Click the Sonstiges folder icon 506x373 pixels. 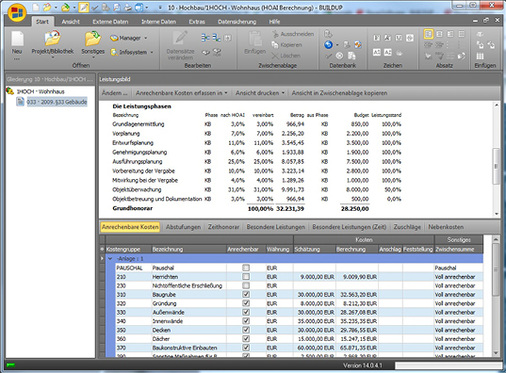coord(93,38)
